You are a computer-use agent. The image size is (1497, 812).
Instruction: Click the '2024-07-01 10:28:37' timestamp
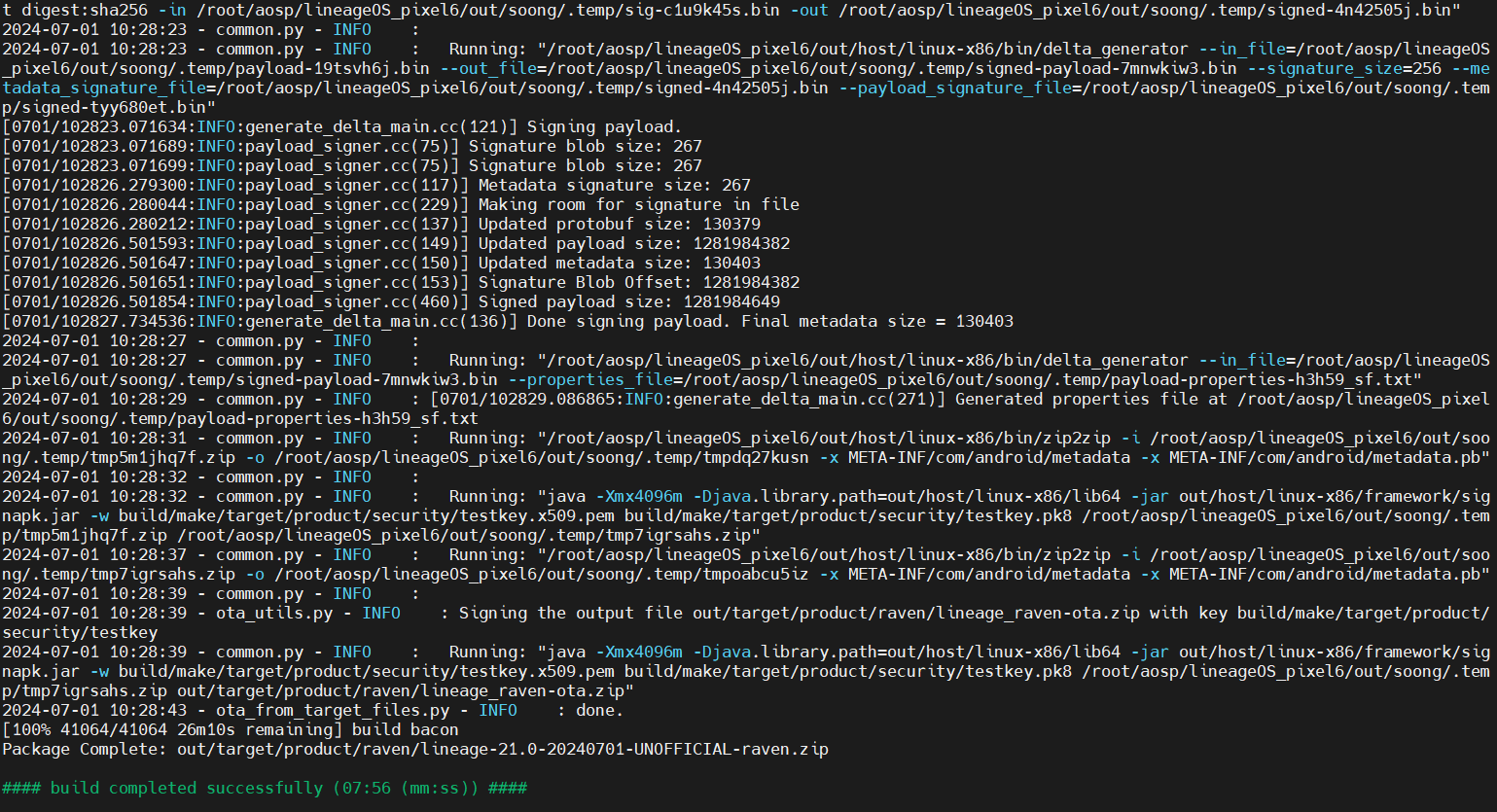point(94,554)
